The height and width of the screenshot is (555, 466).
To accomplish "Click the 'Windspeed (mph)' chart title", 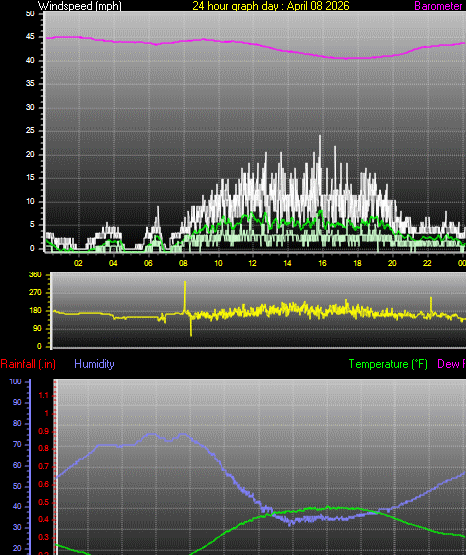I will click(x=80, y=6).
